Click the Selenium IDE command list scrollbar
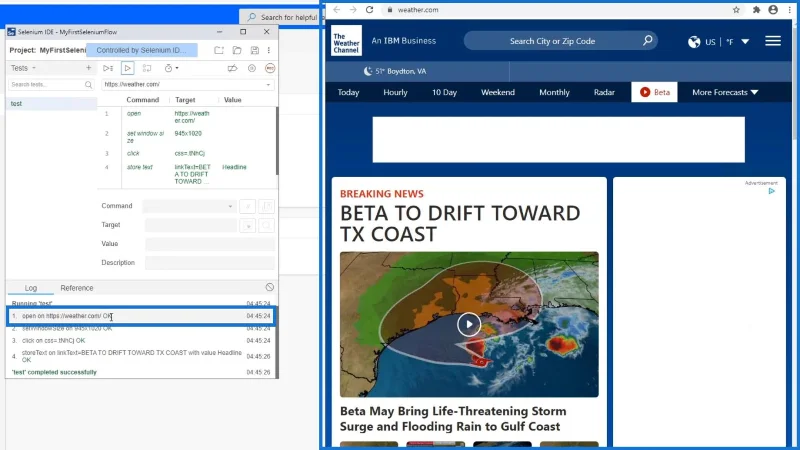Screen dimensions: 800x450 pyautogui.click(x=277, y=140)
